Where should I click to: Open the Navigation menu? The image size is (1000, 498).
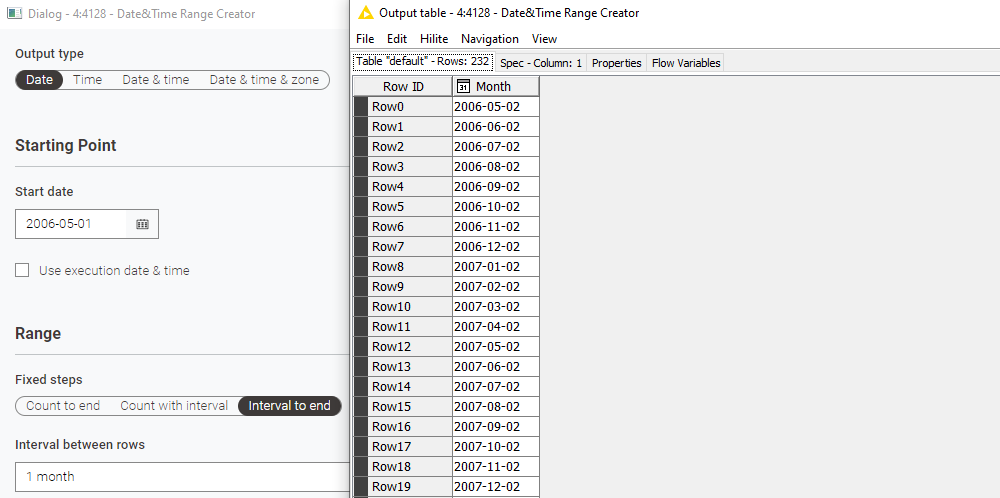[x=489, y=39]
